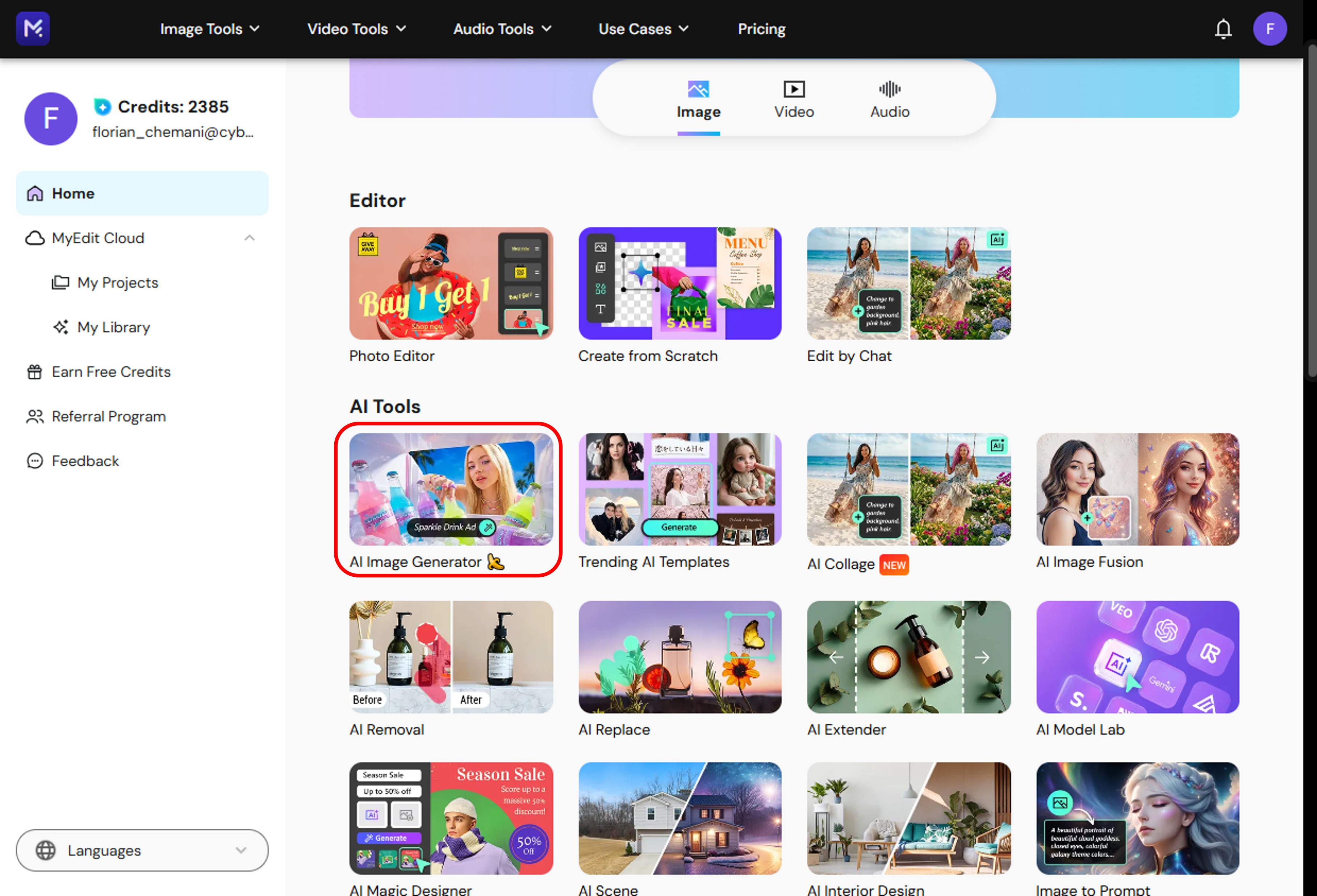Open the Image Tools dropdown
This screenshot has height=896, width=1317.
click(209, 28)
